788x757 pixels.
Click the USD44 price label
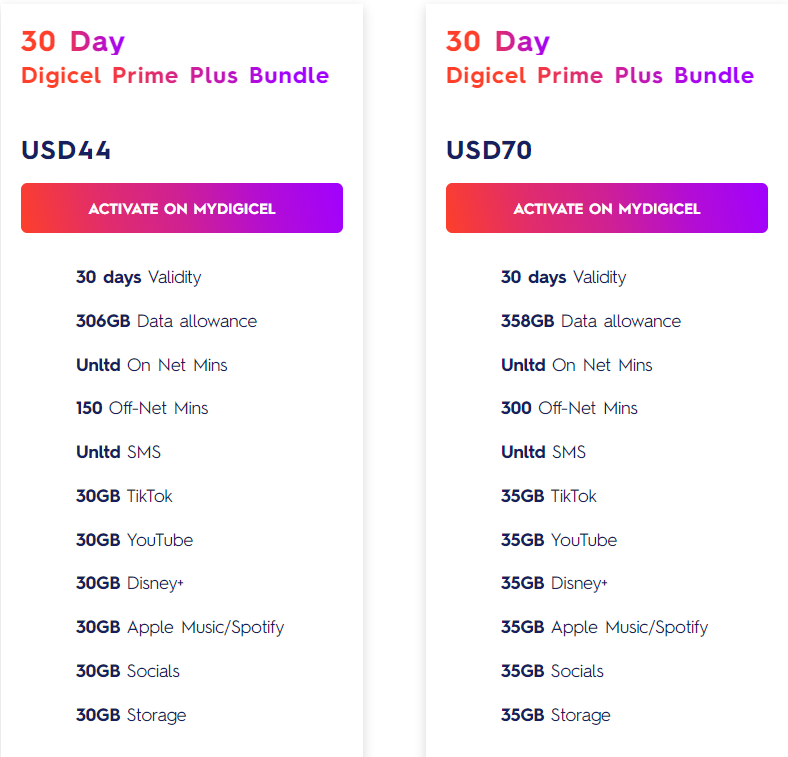66,150
